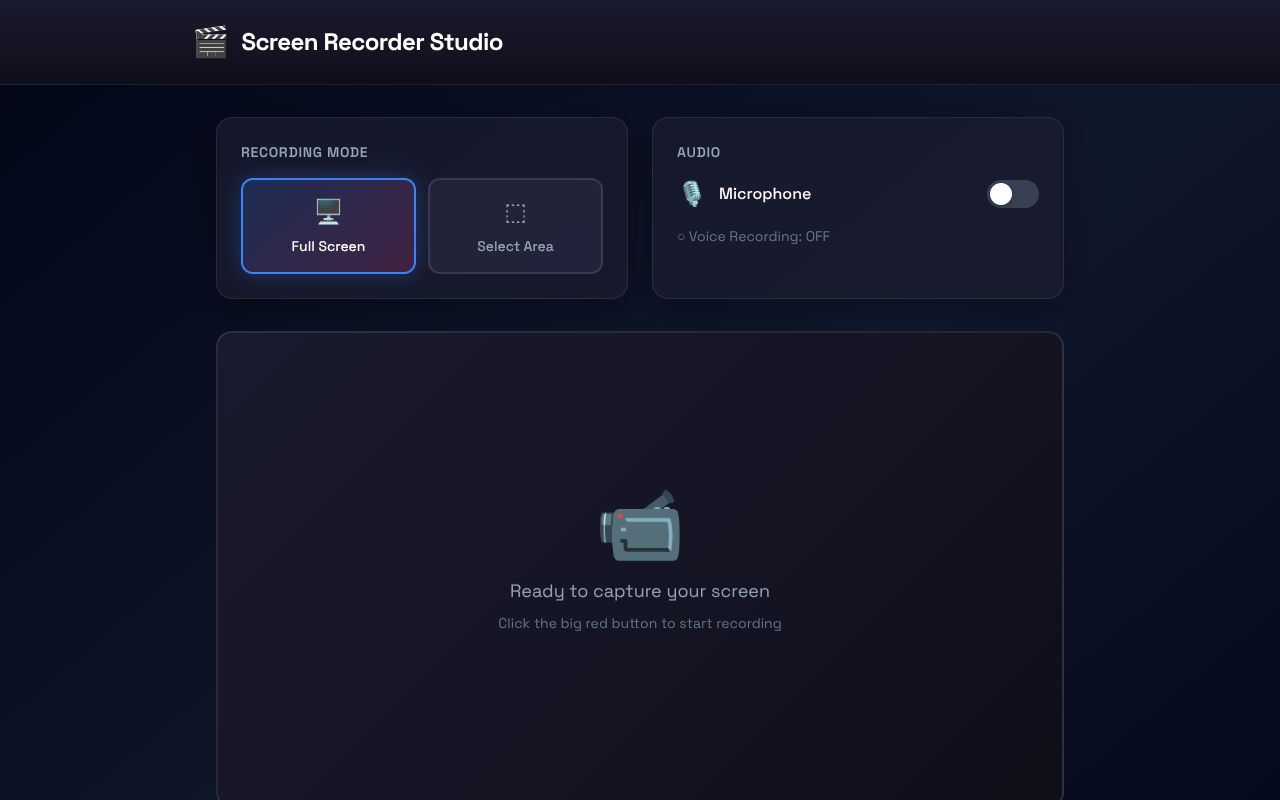Select the Full Screen recording mode

coord(328,226)
